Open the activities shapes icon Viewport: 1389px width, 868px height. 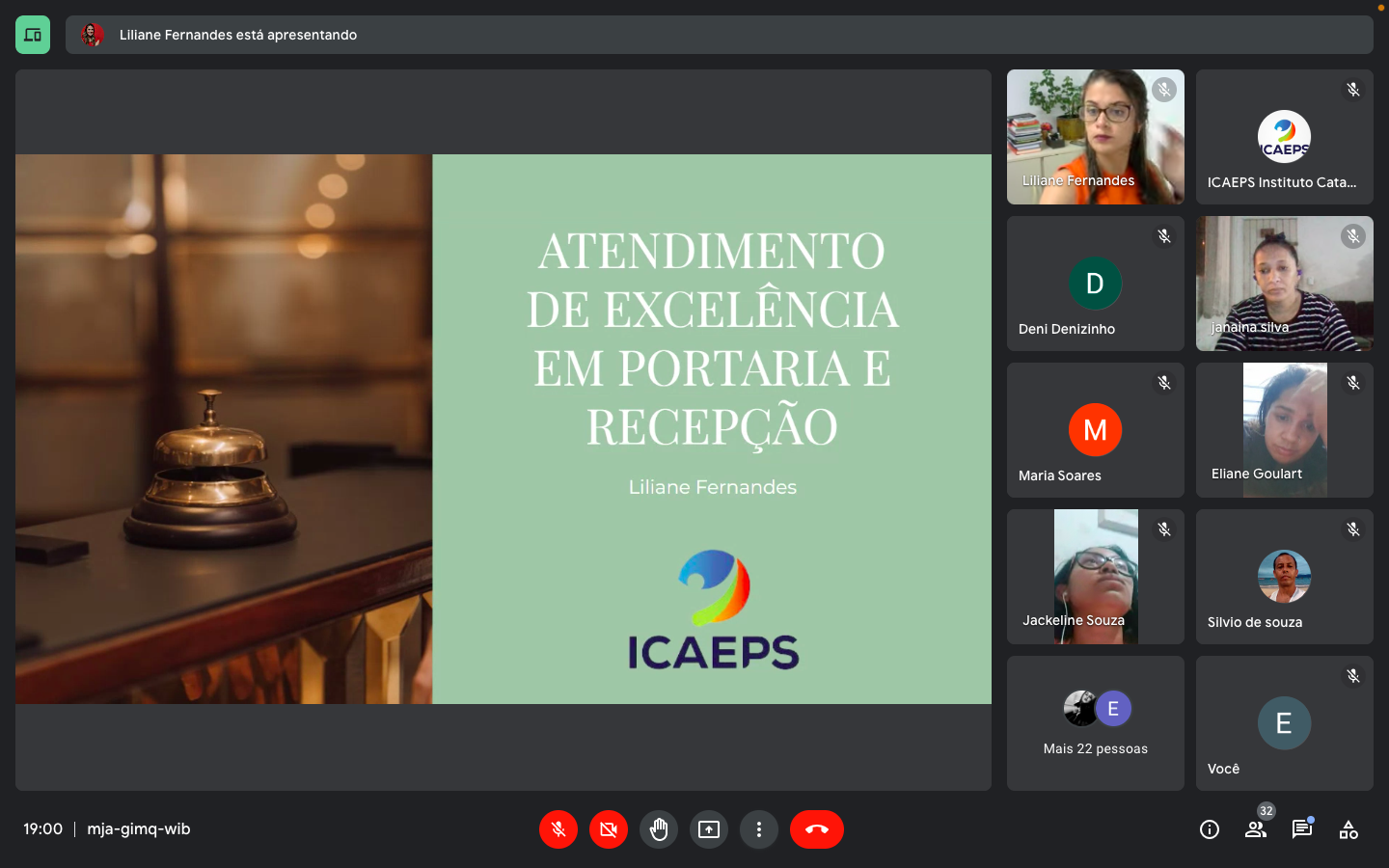tap(1348, 829)
